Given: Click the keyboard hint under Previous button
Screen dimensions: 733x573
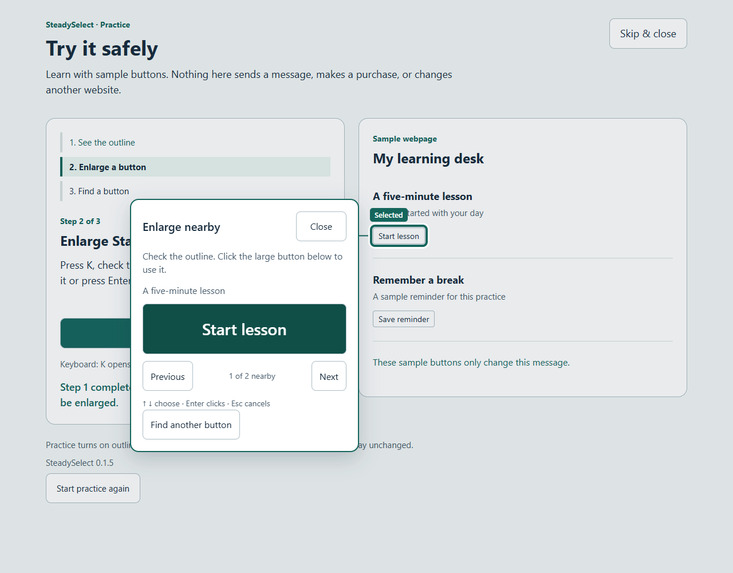Looking at the screenshot, I should 206,403.
